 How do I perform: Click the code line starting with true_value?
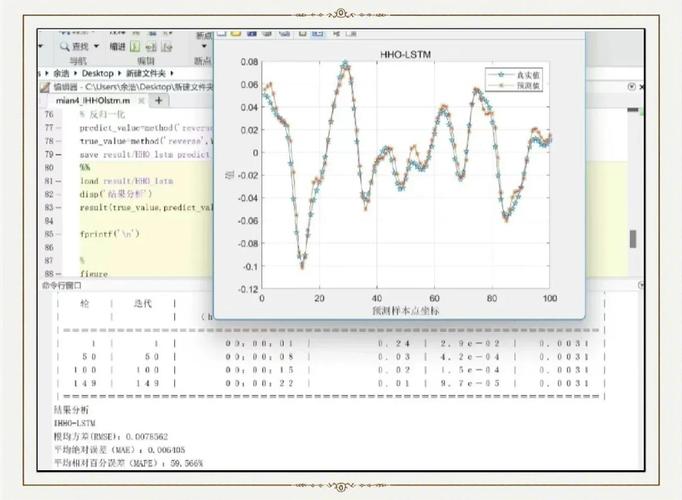(x=147, y=141)
